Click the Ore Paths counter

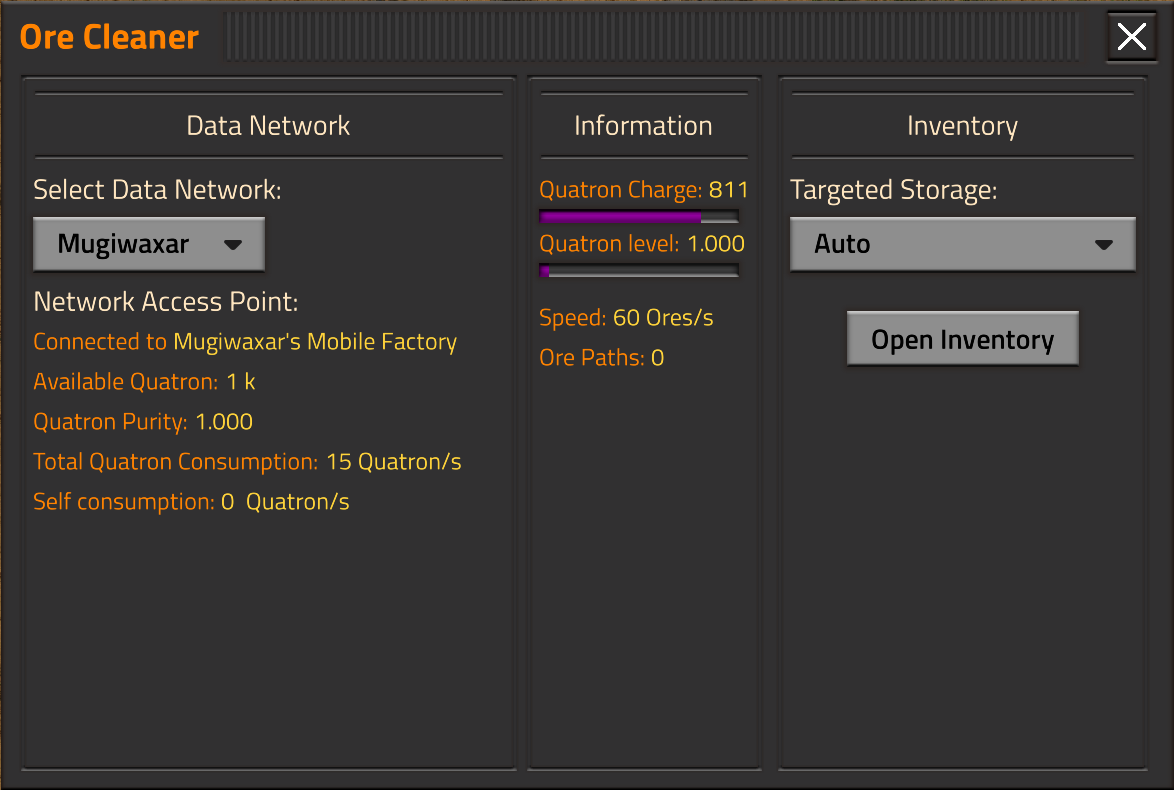(x=601, y=358)
